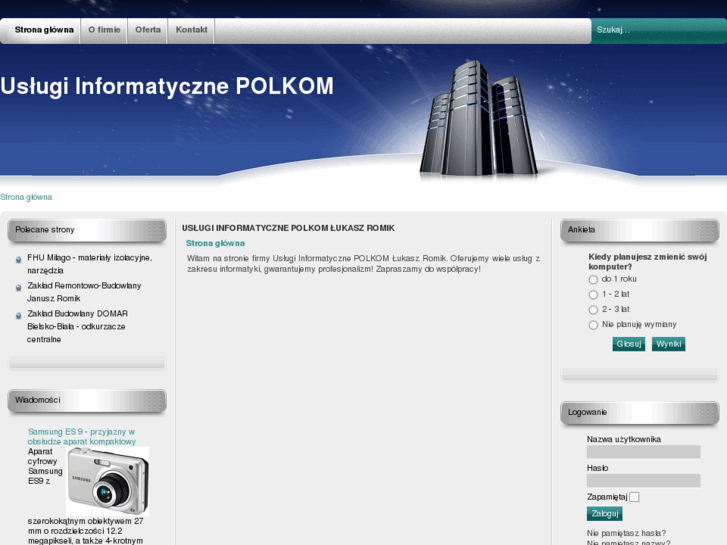Click the 'Usługi Informatyczne POLKOM' site title

pos(167,86)
